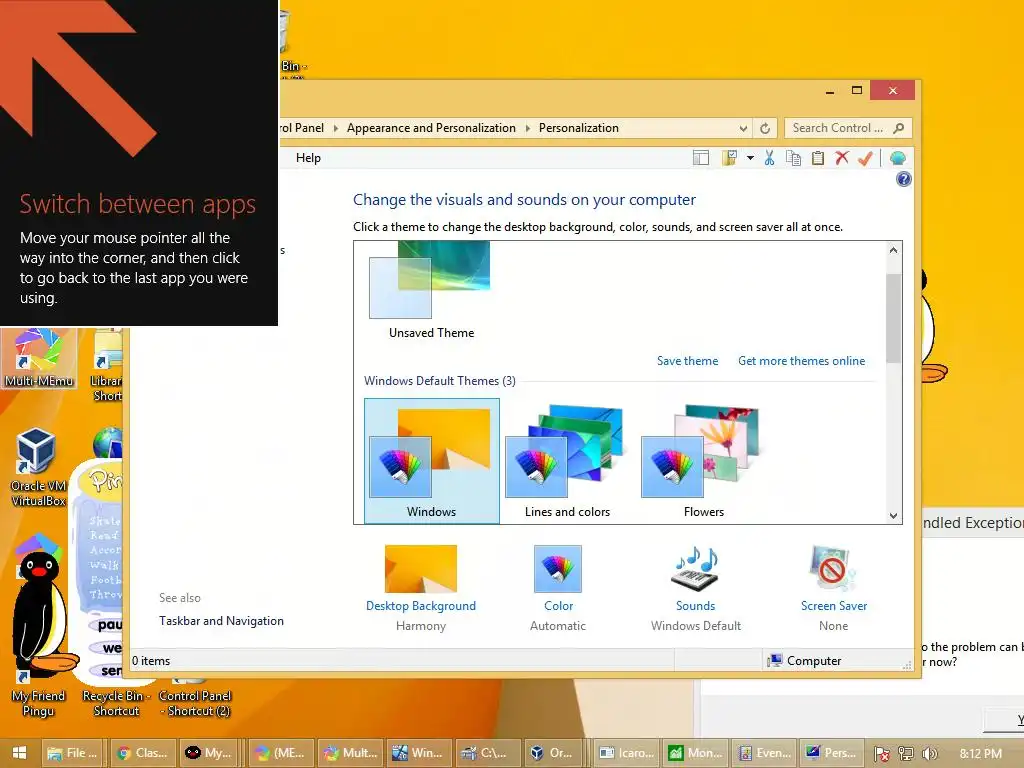Click the Computer status bar item
1024x768 pixels.
(x=804, y=661)
